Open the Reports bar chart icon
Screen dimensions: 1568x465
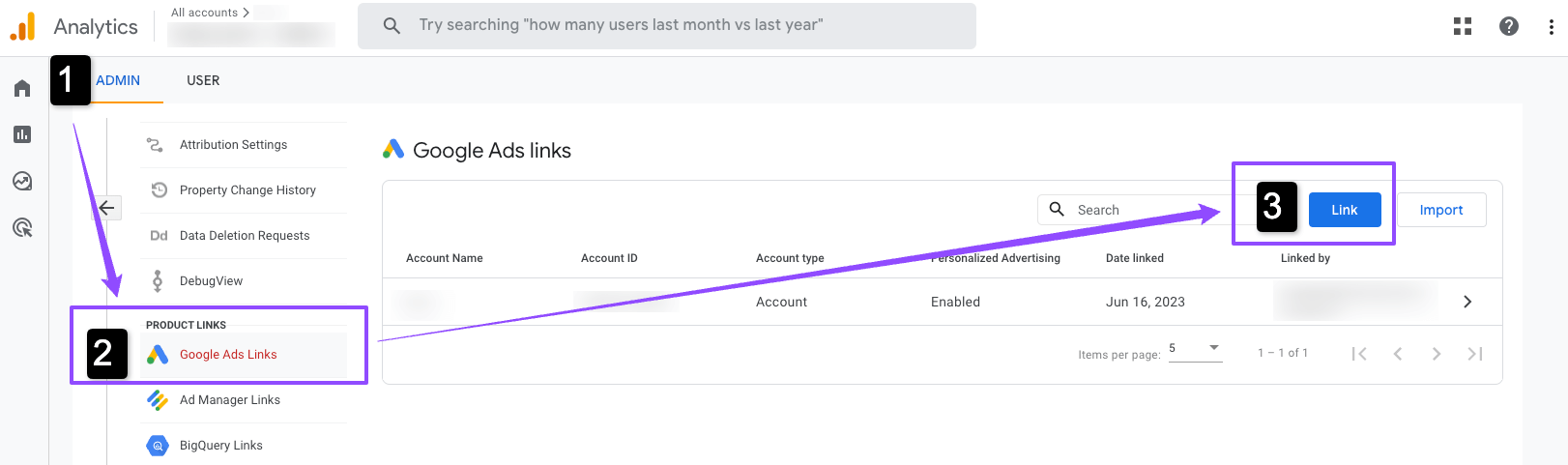(22, 134)
